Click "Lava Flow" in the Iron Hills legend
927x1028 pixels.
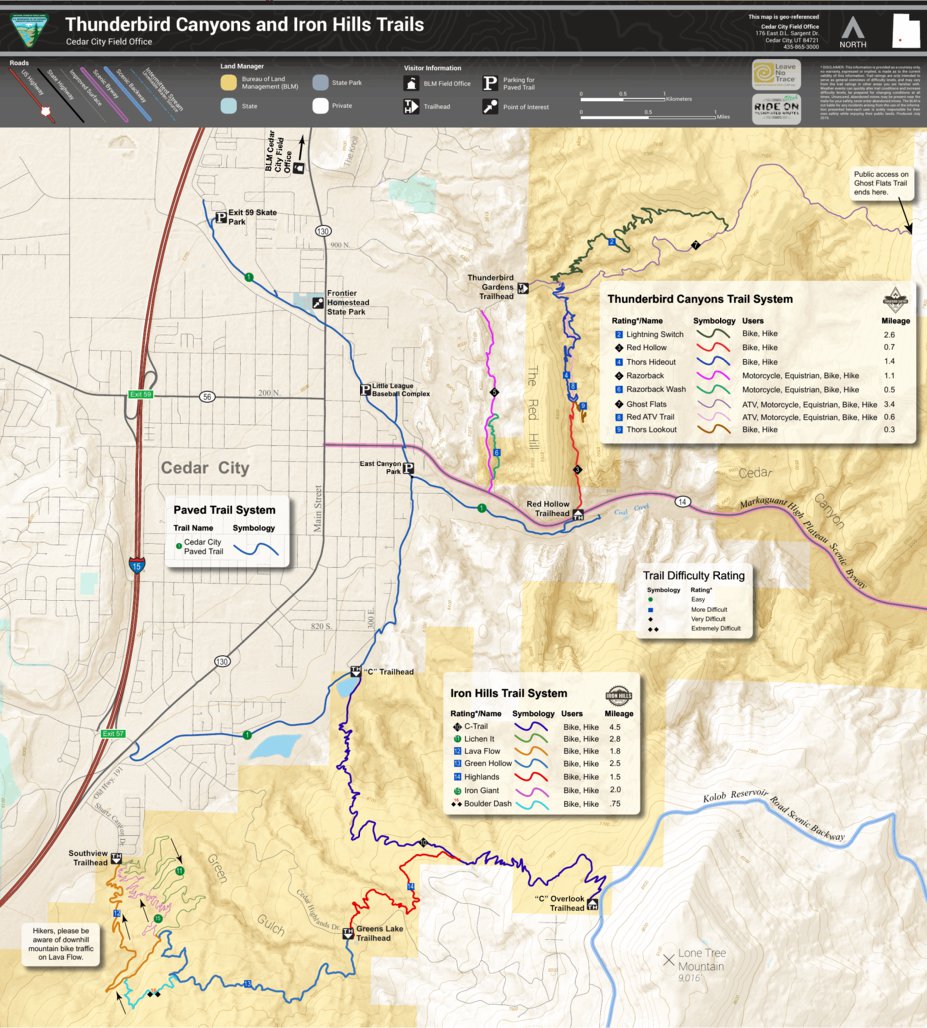coord(482,751)
